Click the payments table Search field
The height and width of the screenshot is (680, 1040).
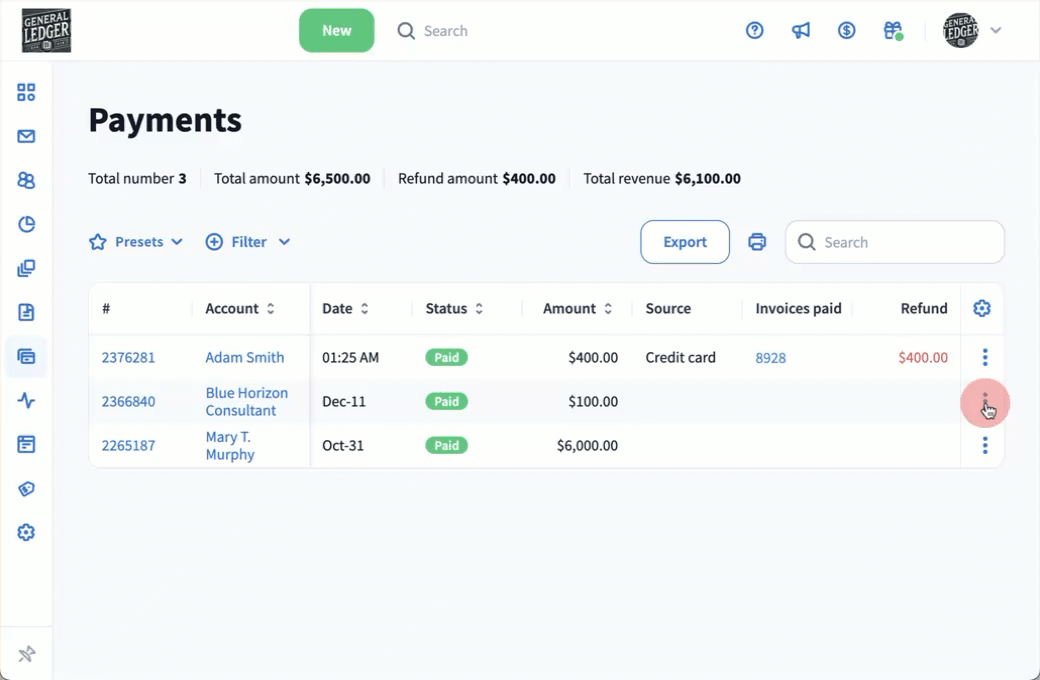(905, 242)
